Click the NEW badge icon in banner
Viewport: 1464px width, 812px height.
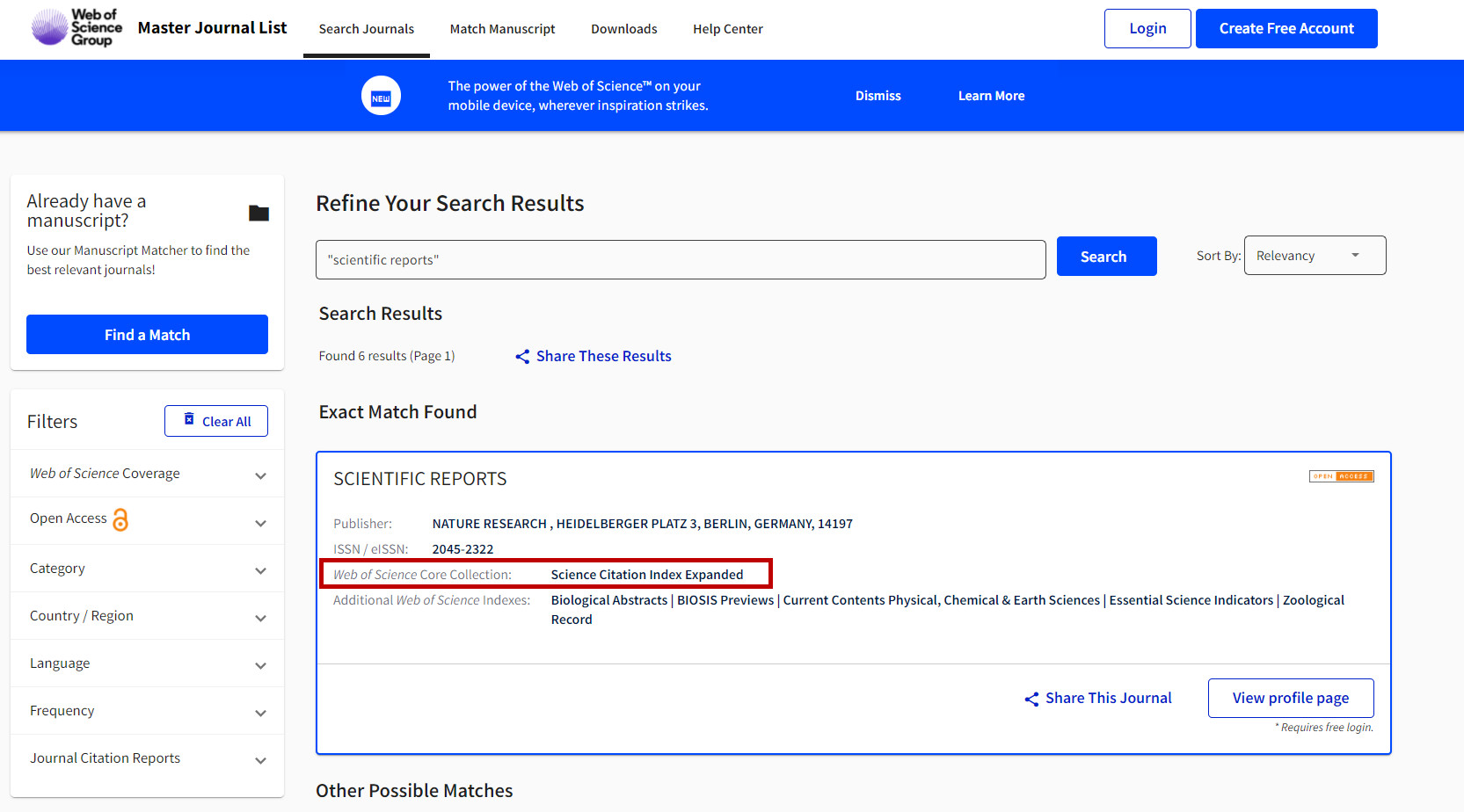click(381, 96)
